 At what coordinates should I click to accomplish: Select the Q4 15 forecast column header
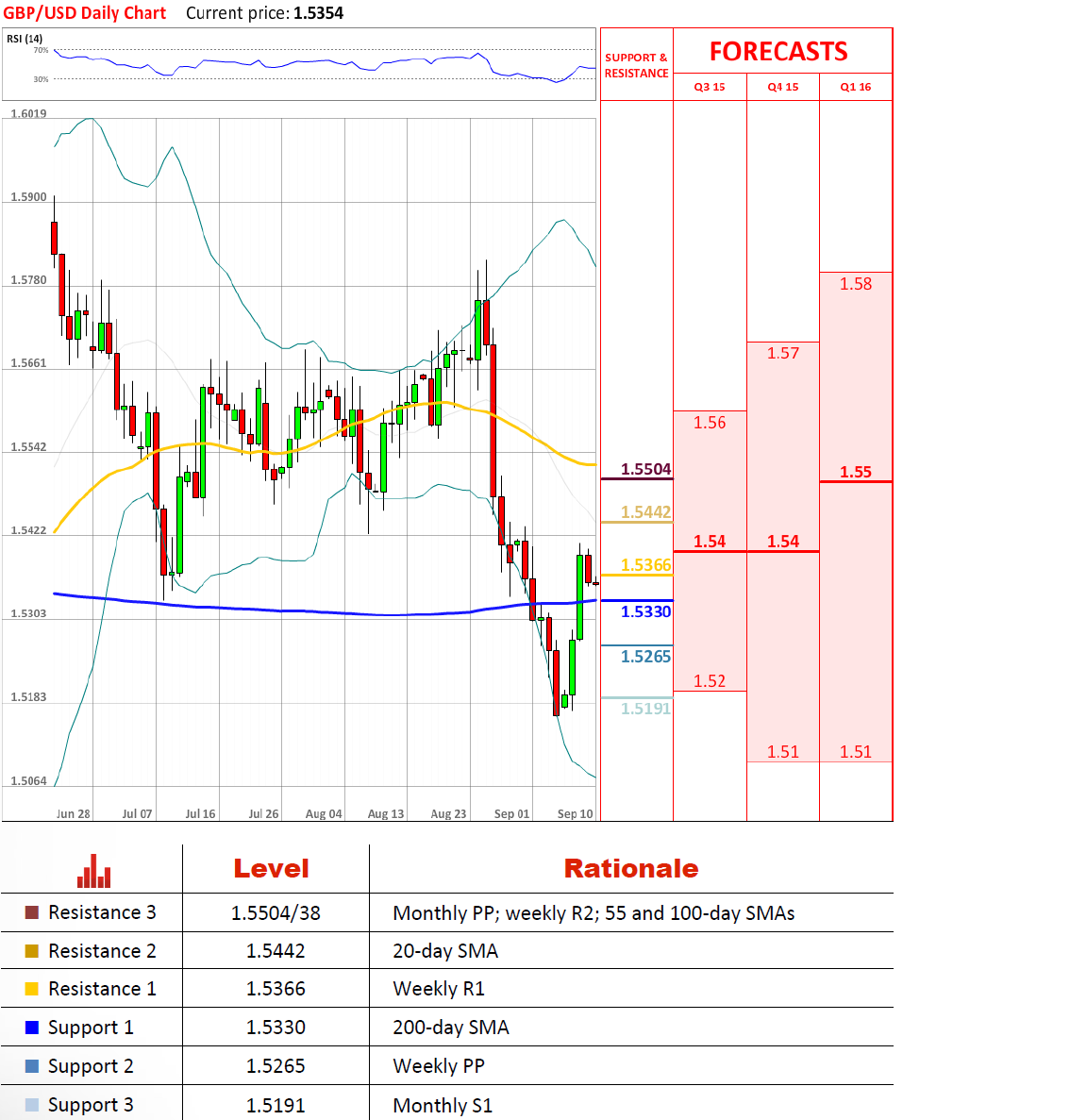tap(783, 87)
